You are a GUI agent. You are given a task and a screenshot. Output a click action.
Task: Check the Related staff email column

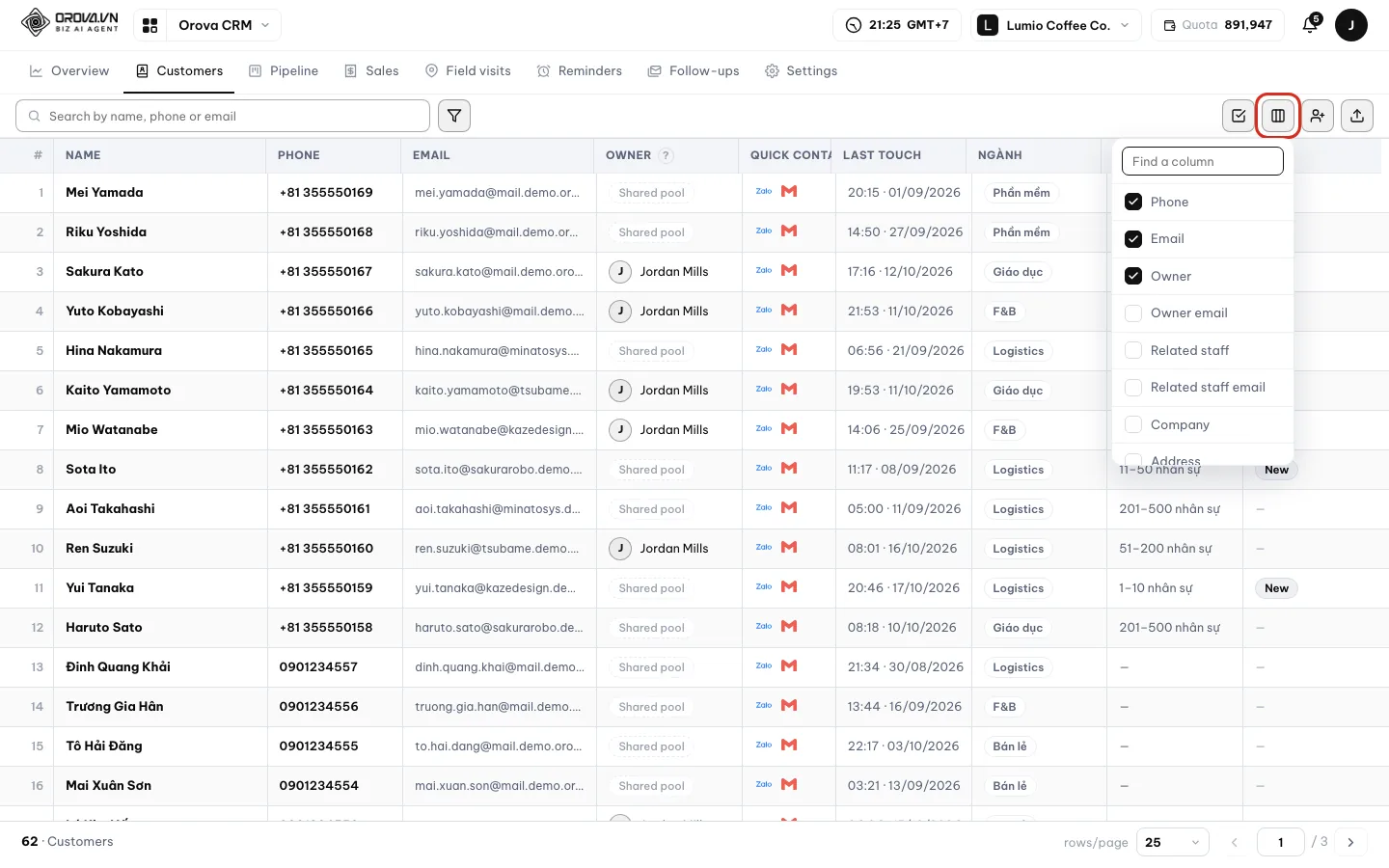(x=1133, y=388)
